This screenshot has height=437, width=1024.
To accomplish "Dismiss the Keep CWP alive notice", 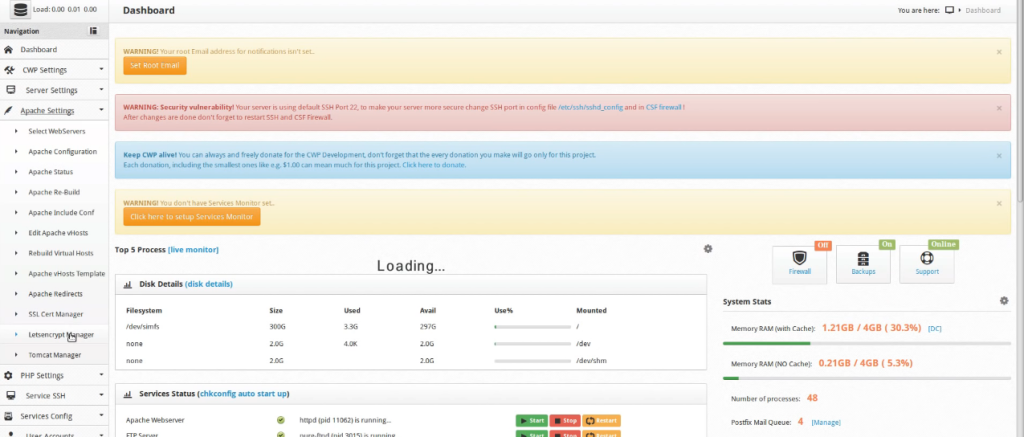I will pyautogui.click(x=999, y=156).
